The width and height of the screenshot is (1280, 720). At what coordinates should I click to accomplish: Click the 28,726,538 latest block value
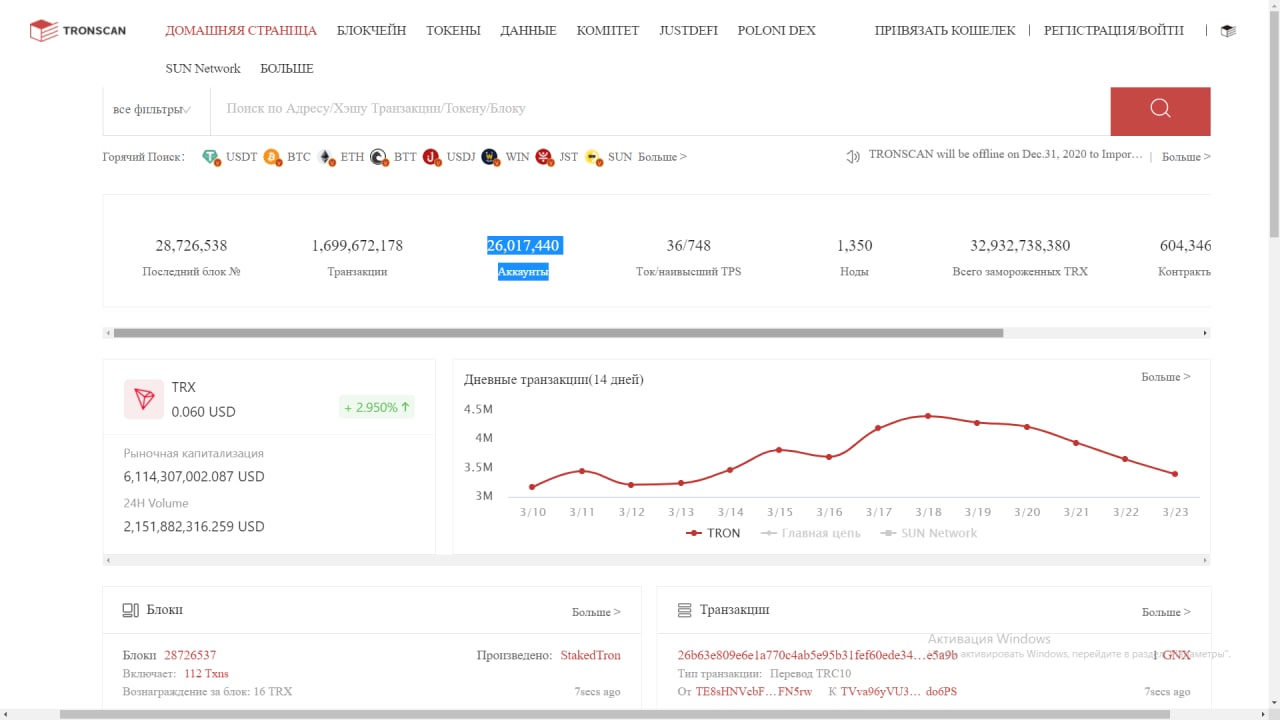coord(191,246)
